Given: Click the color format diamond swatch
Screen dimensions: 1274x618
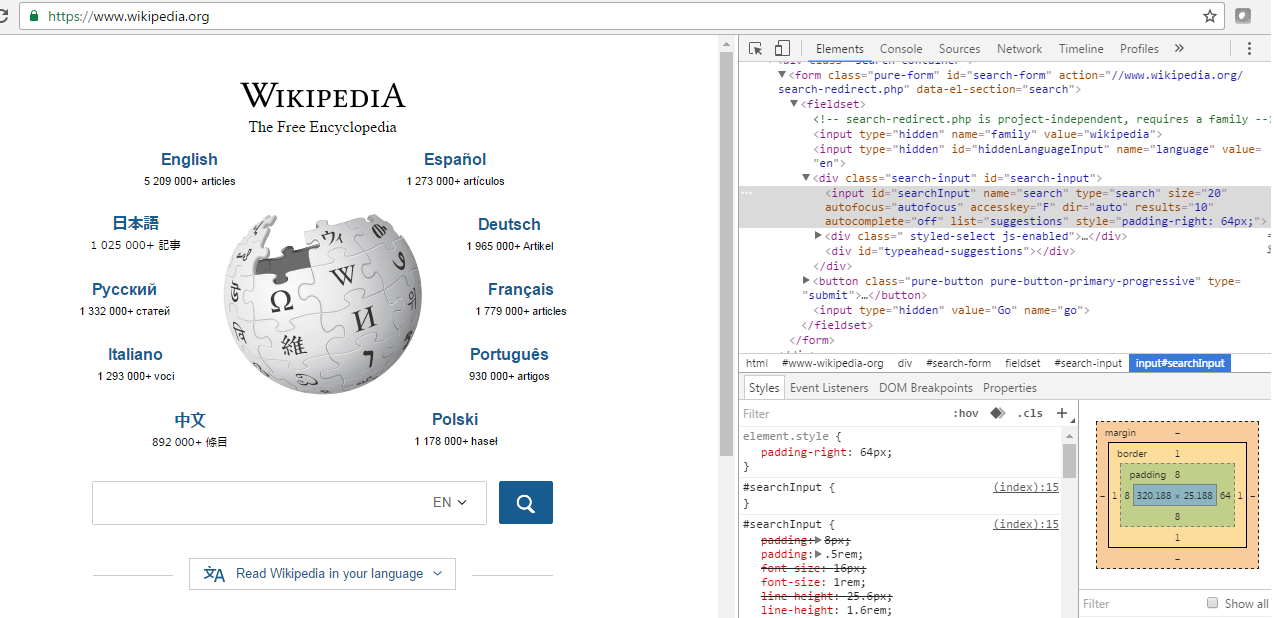Looking at the screenshot, I should click(x=997, y=412).
